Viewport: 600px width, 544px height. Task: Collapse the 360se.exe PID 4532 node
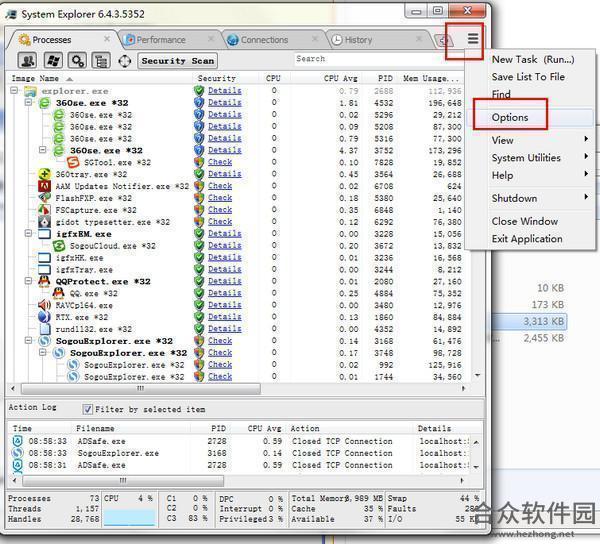(28, 103)
